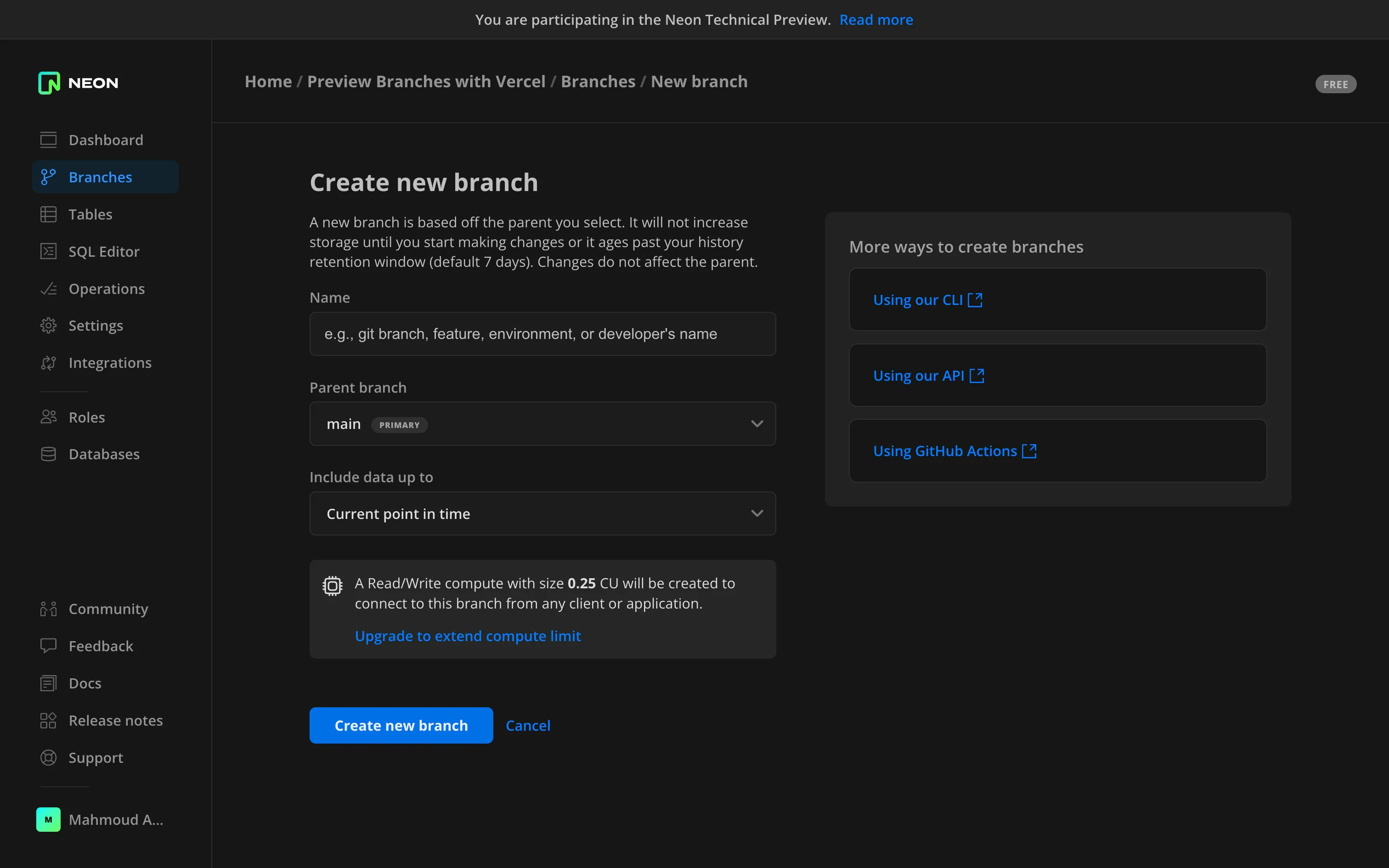1389x868 pixels.
Task: Navigate to Operations
Action: (x=106, y=289)
